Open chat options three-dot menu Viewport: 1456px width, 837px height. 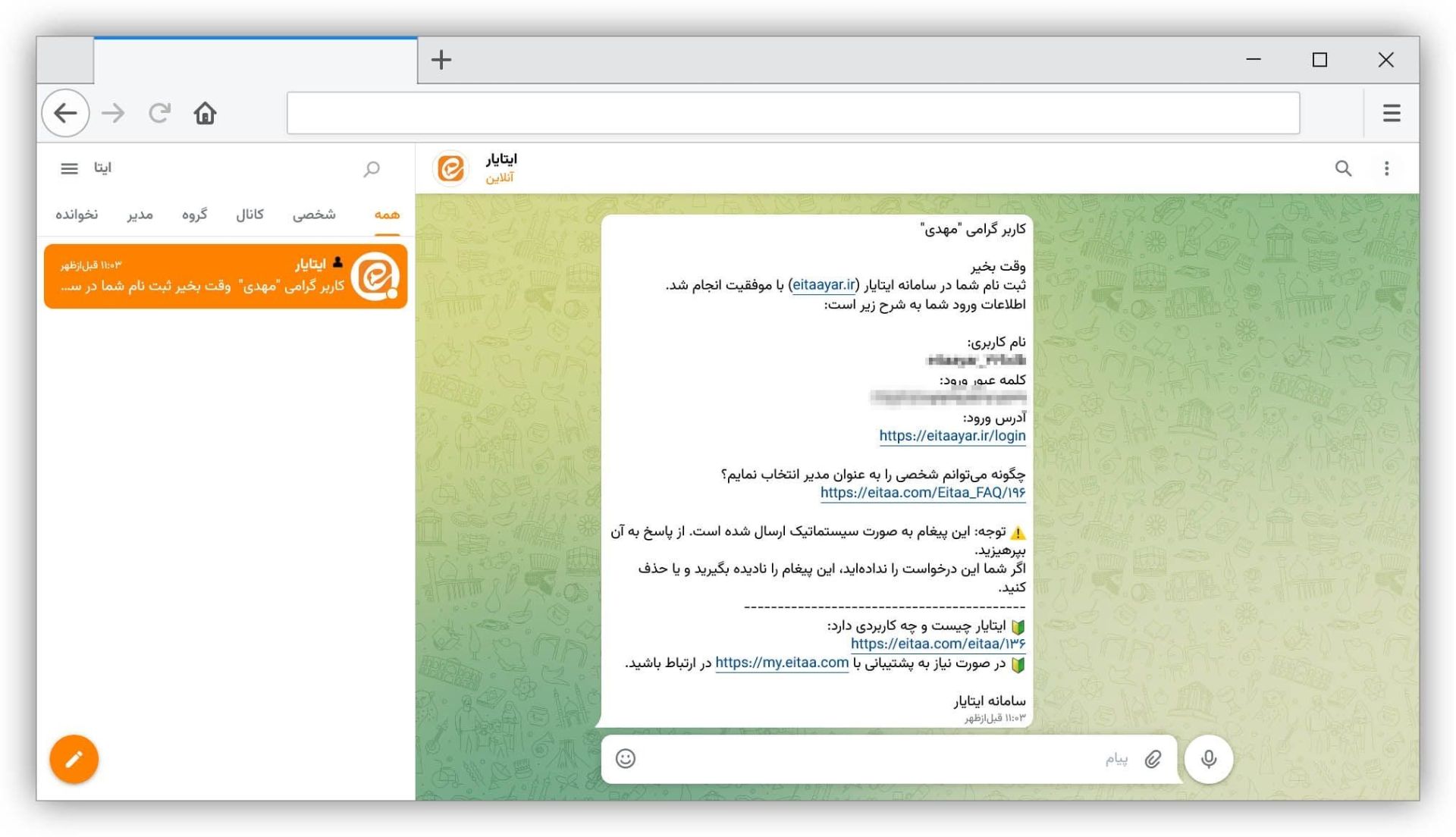point(1387,168)
